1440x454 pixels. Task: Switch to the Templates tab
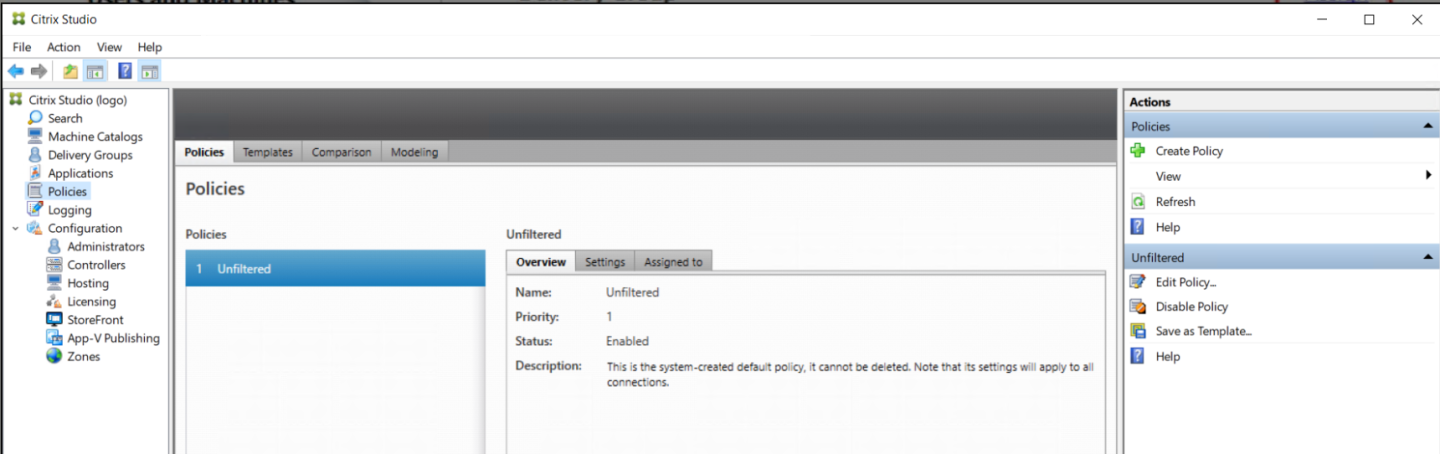(x=268, y=152)
